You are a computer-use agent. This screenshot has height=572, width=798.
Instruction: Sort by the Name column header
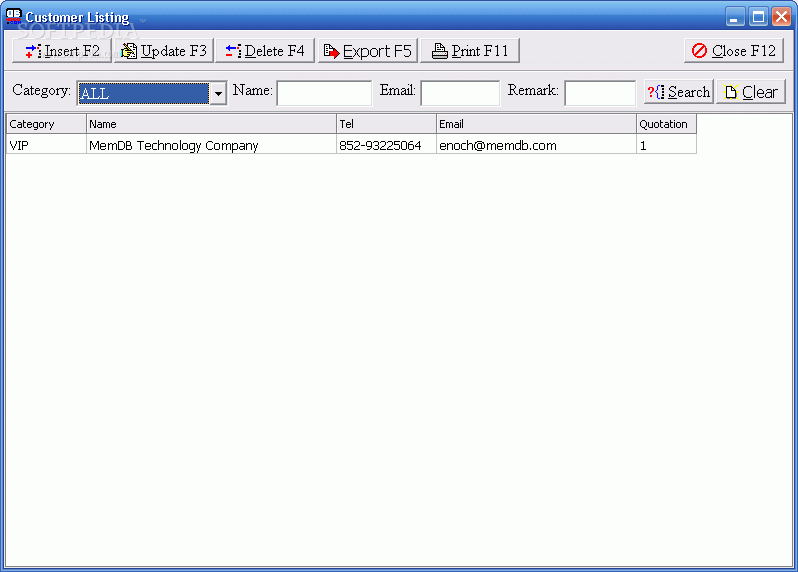point(211,124)
